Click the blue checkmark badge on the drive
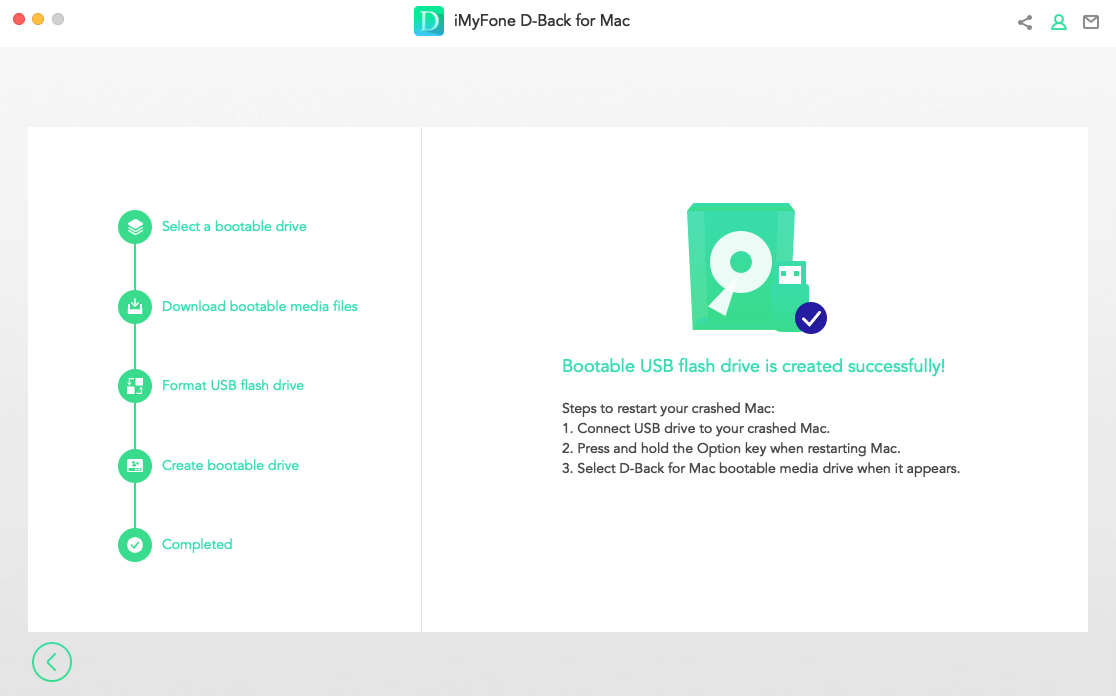Image resolution: width=1116 pixels, height=696 pixels. coord(811,318)
